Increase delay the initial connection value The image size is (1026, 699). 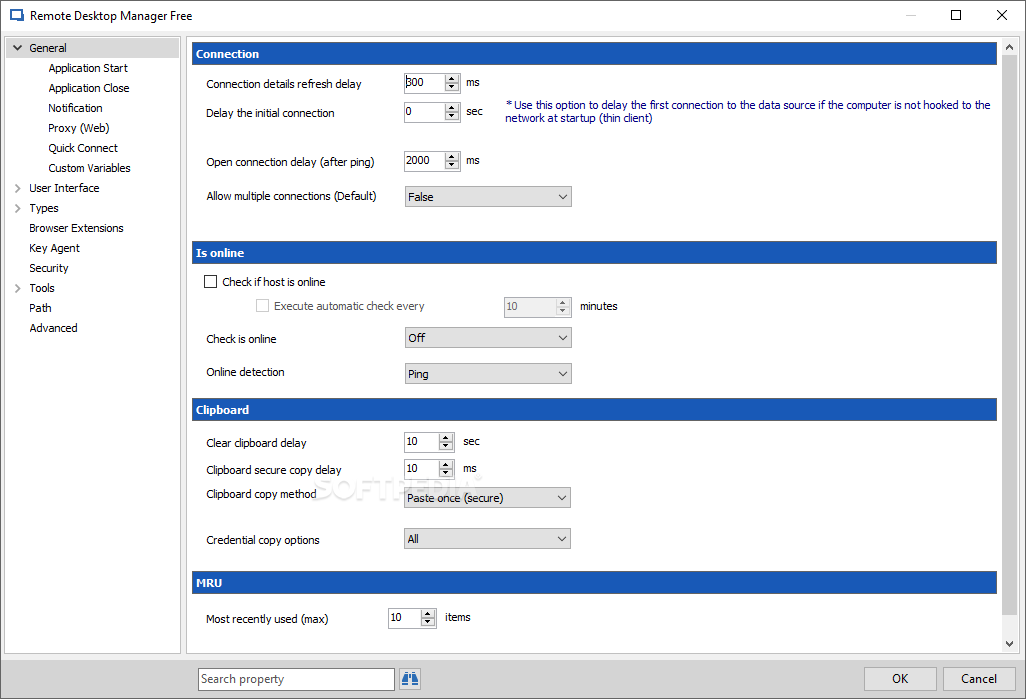pos(452,108)
